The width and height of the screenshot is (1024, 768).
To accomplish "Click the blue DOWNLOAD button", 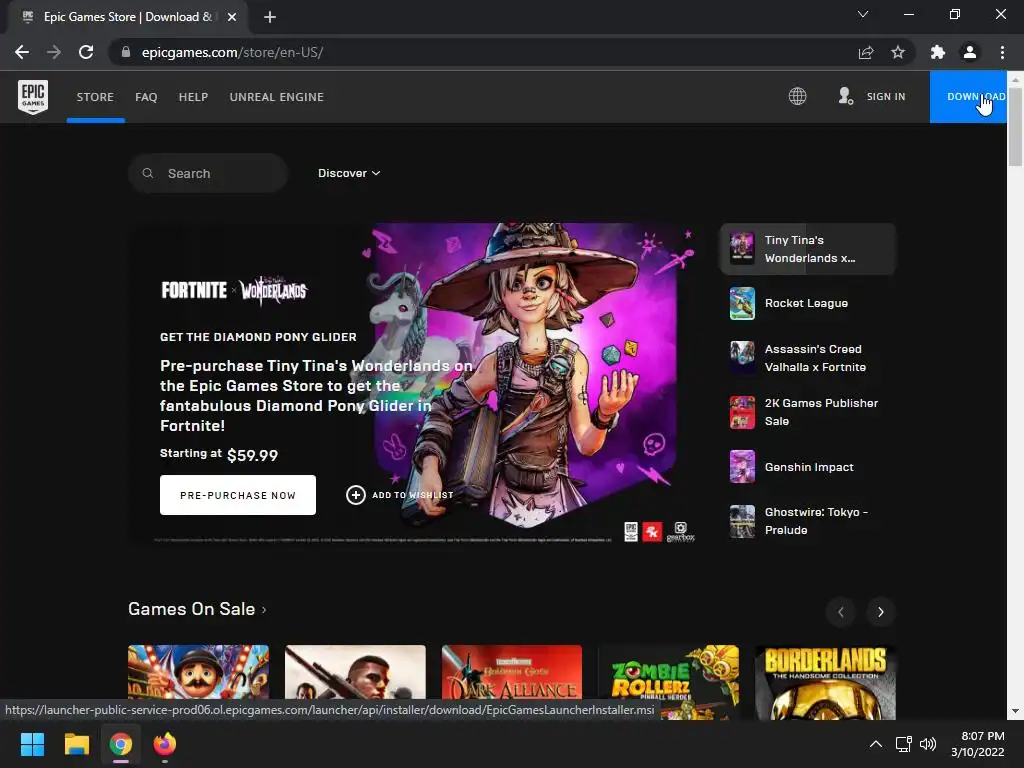I will (x=968, y=97).
